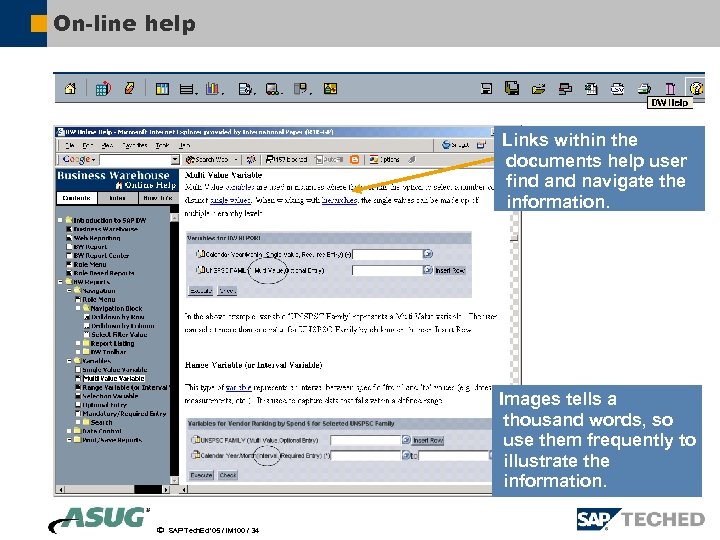Click the open folder icon in toolbar
Screen dimensions: 720x540
538,89
